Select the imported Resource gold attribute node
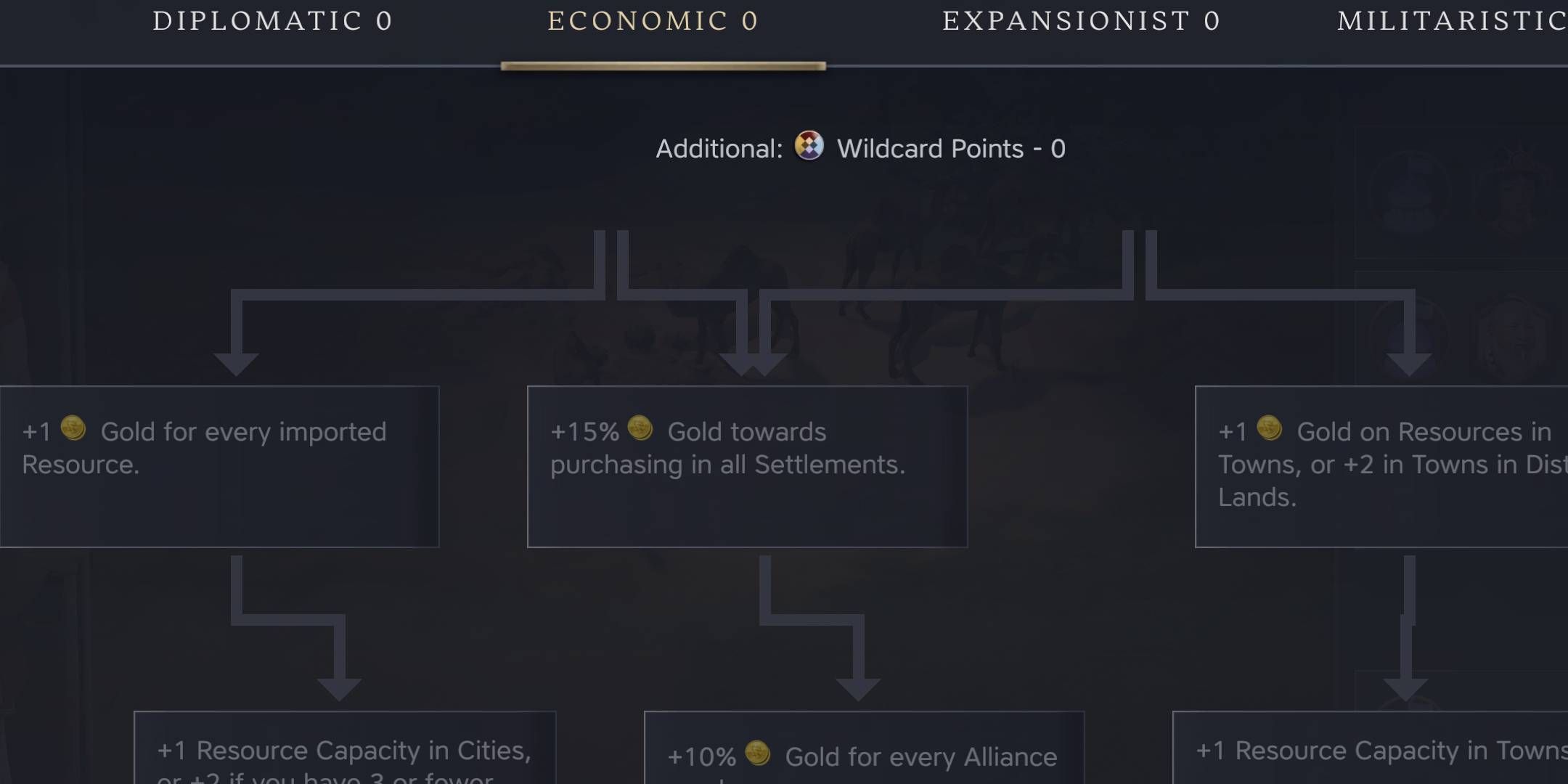 click(x=219, y=467)
